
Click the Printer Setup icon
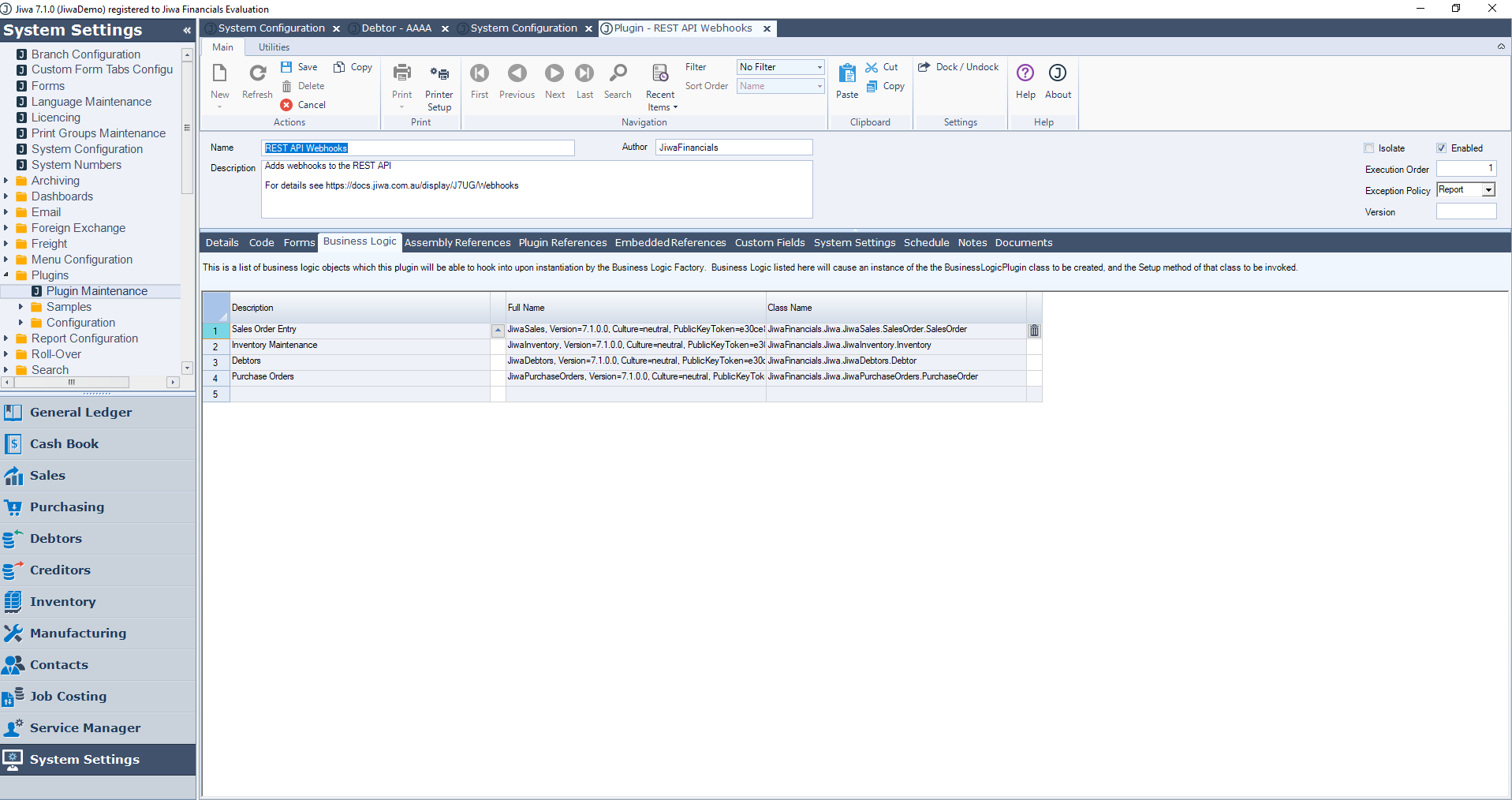pyautogui.click(x=439, y=74)
